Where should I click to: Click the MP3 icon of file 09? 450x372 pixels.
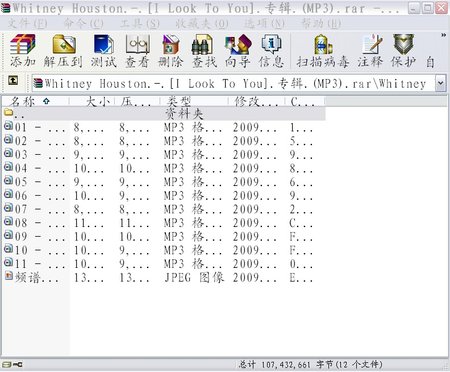click(8, 235)
